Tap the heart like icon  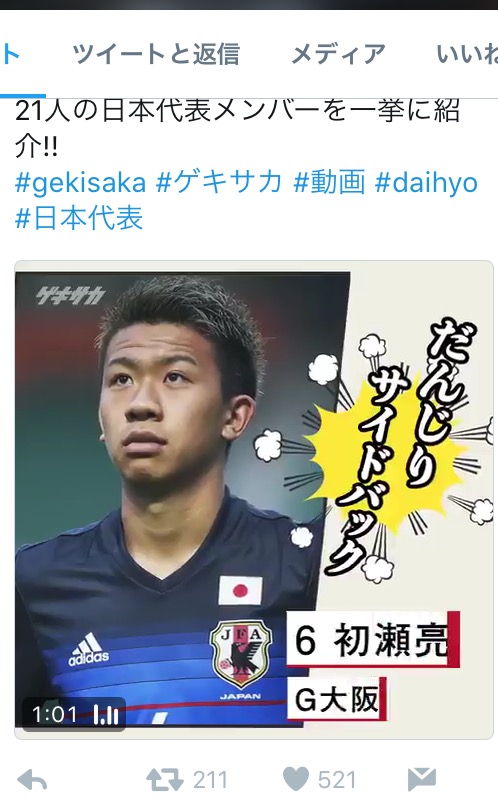pos(296,779)
